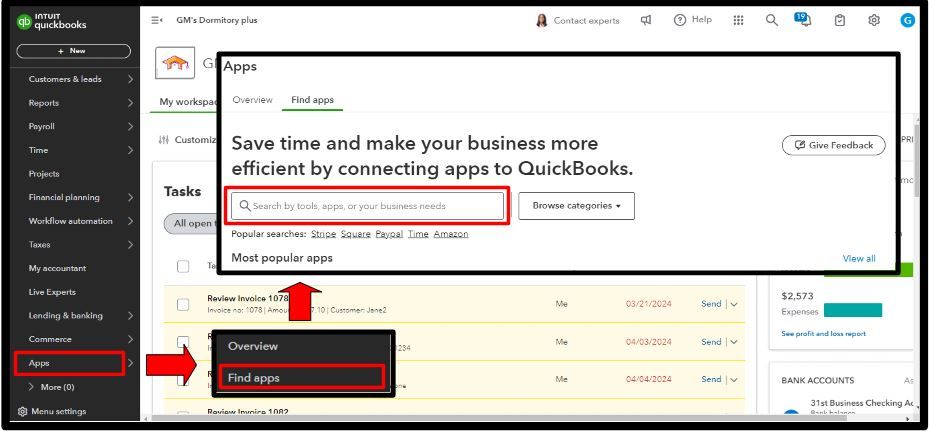Click the Square popular search link
The width and height of the screenshot is (929, 431).
pyautogui.click(x=355, y=234)
